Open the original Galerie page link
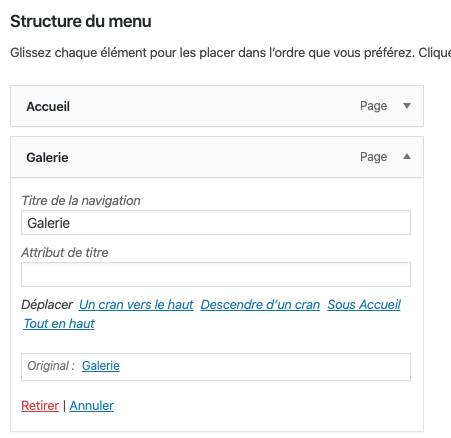This screenshot has width=451, height=438. click(x=101, y=366)
